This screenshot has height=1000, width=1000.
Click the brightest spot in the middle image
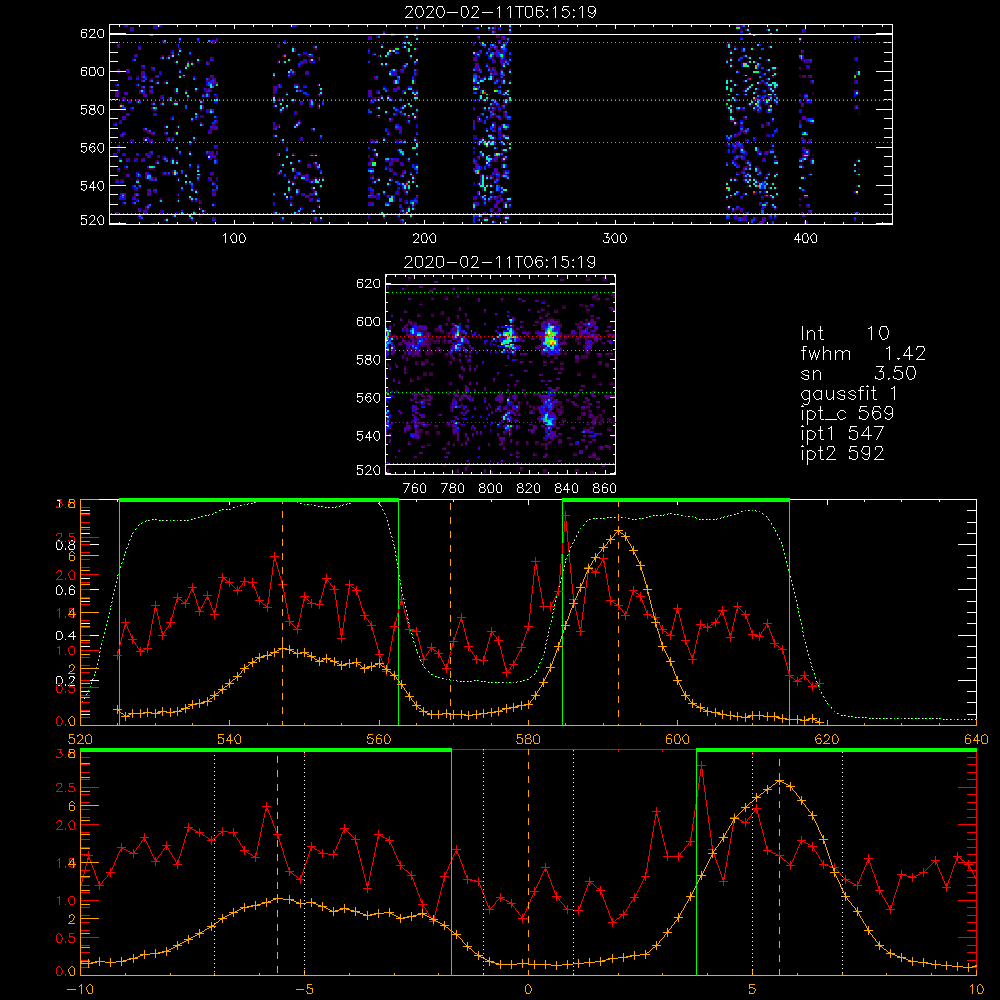pyautogui.click(x=550, y=338)
